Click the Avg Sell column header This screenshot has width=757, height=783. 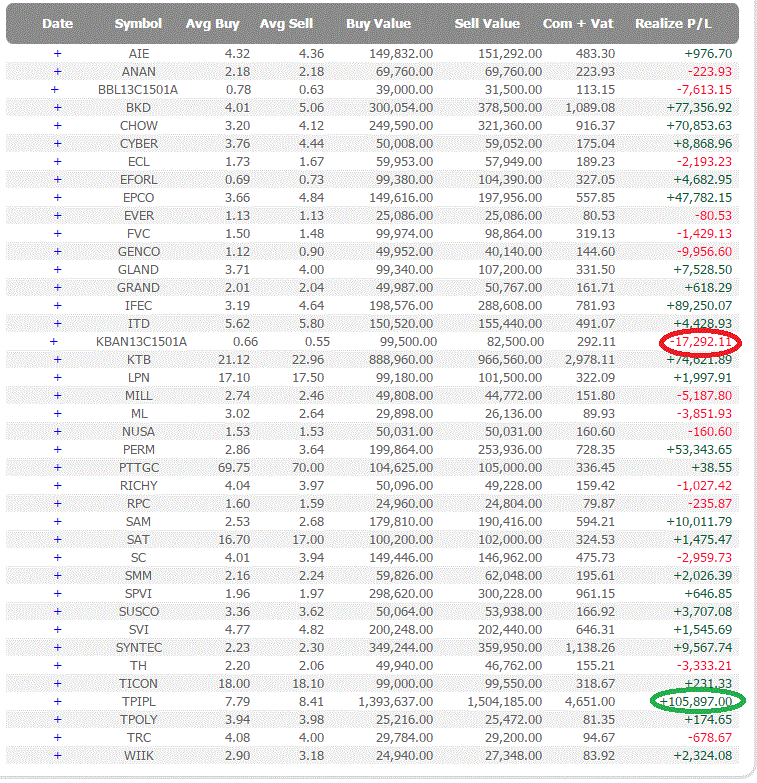(286, 23)
